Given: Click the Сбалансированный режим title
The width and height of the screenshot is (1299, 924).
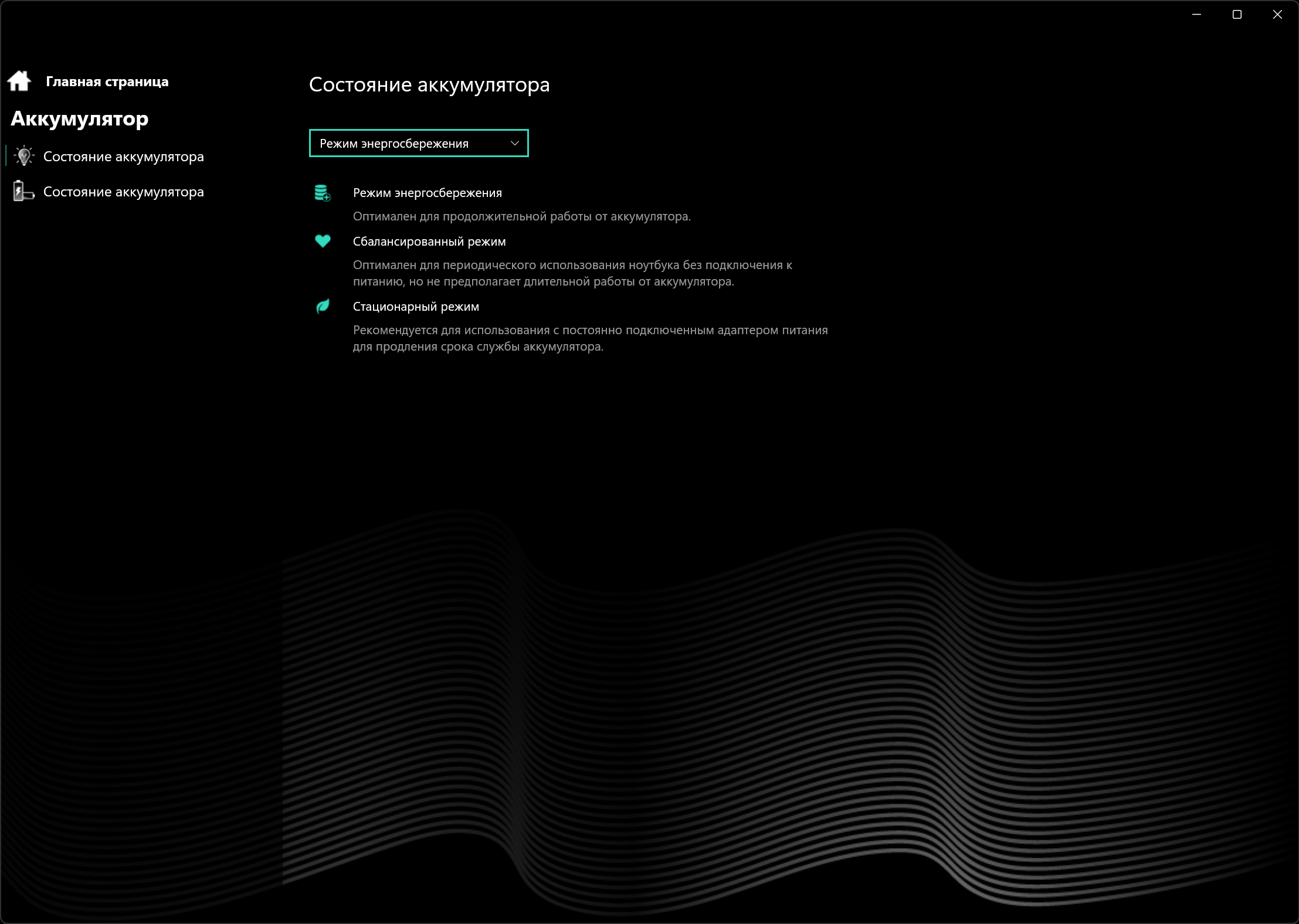Looking at the screenshot, I should (429, 242).
